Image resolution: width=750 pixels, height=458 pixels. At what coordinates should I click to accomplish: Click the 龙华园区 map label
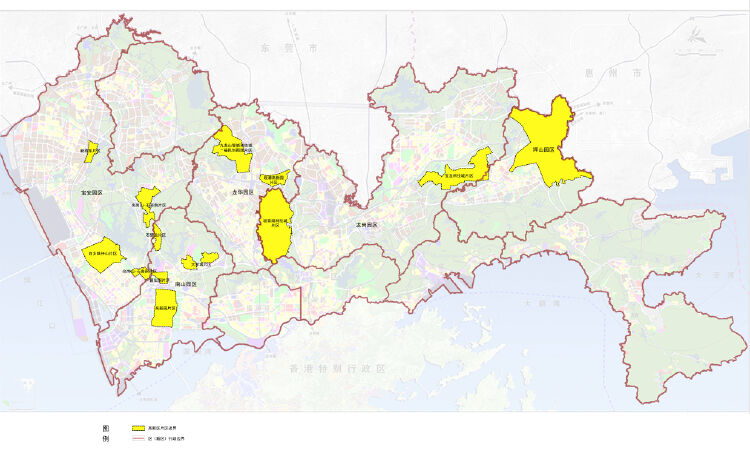243,190
